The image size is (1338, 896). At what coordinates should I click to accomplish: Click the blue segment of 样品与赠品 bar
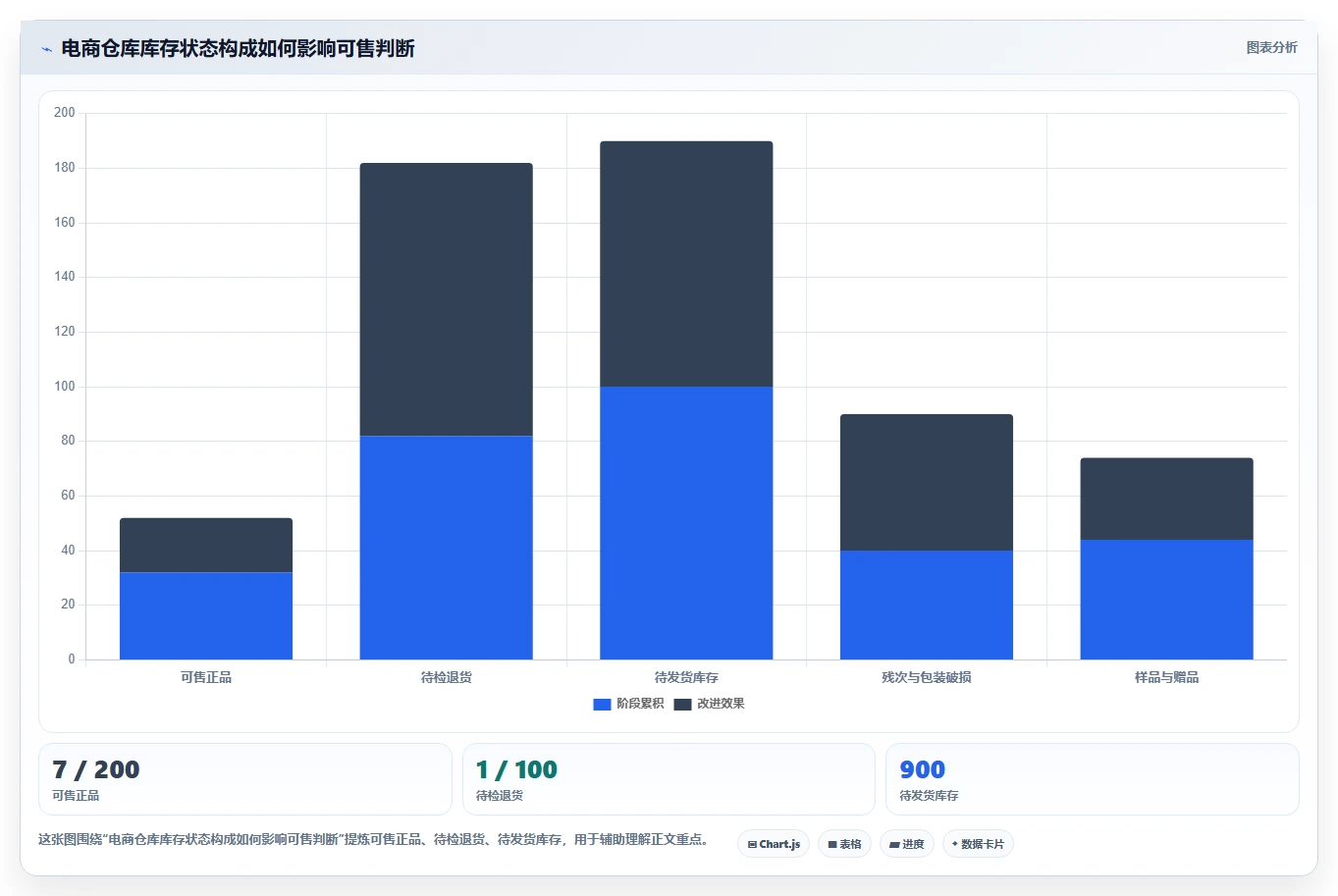pyautogui.click(x=1166, y=600)
